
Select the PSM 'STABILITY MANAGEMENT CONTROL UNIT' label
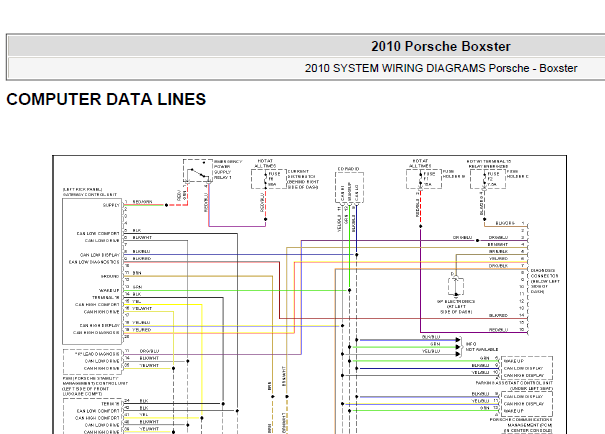(95, 386)
